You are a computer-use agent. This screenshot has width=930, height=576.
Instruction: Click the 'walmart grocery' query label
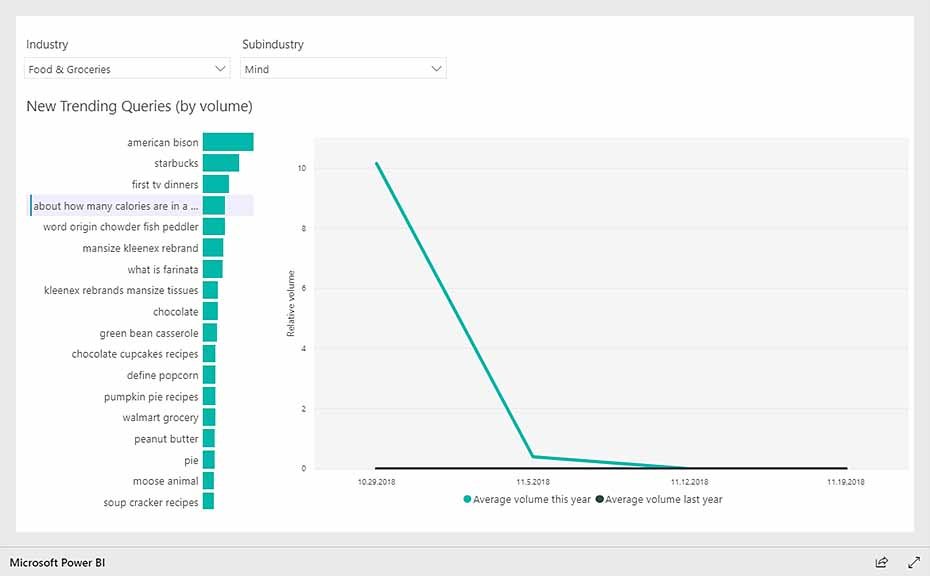[160, 418]
